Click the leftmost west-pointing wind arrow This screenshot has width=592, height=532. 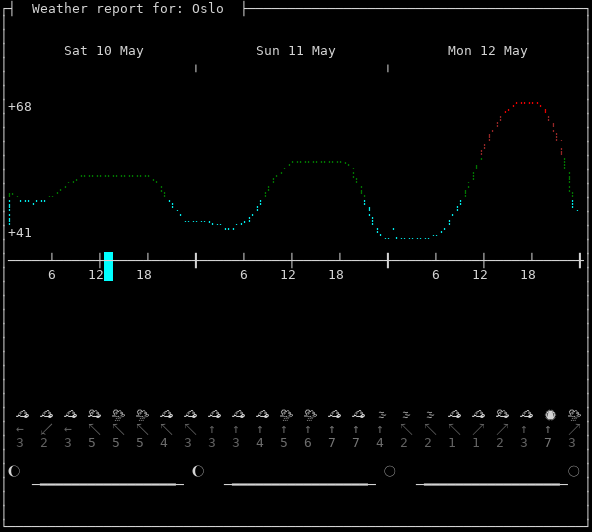[20, 429]
